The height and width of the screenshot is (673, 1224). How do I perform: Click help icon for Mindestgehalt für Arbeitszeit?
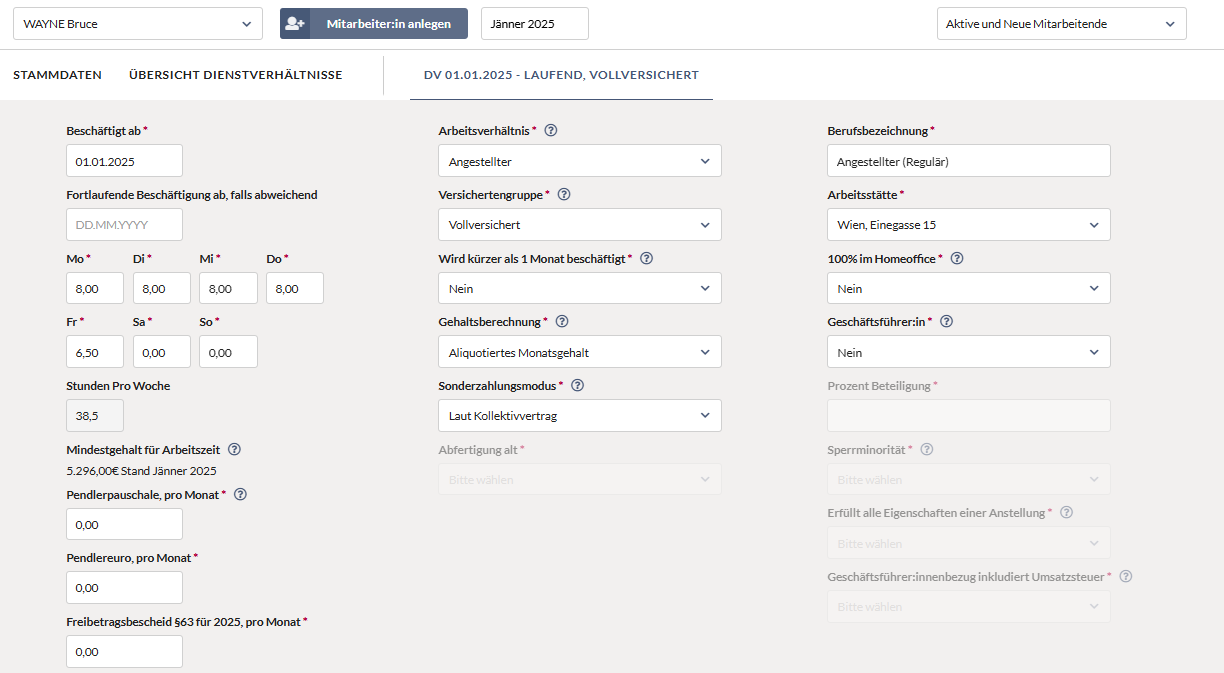tap(234, 450)
